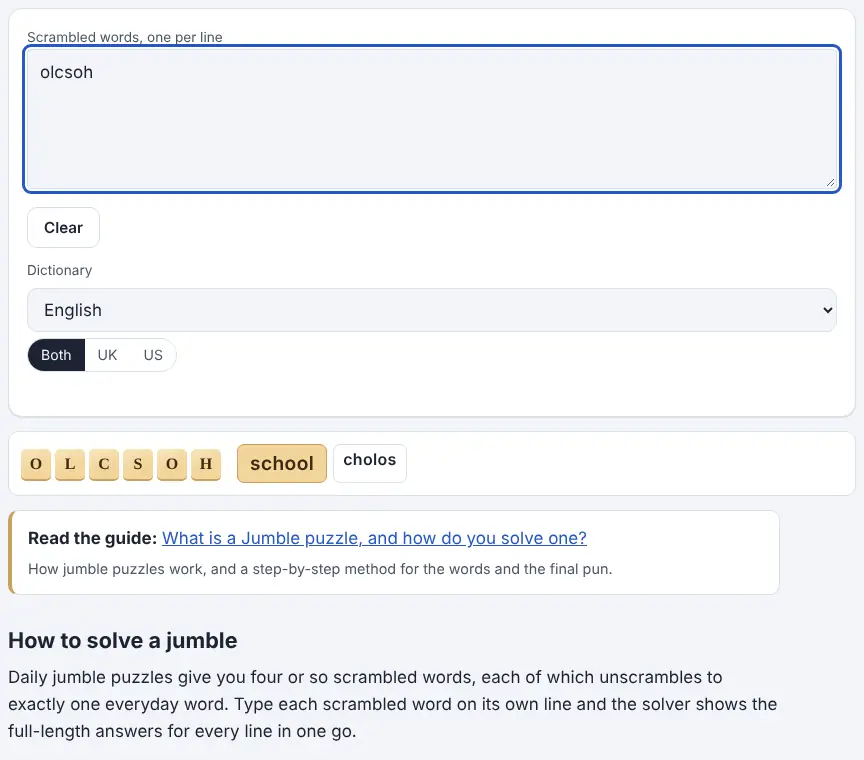Click the letter H tile
The width and height of the screenshot is (864, 760).
tap(206, 465)
